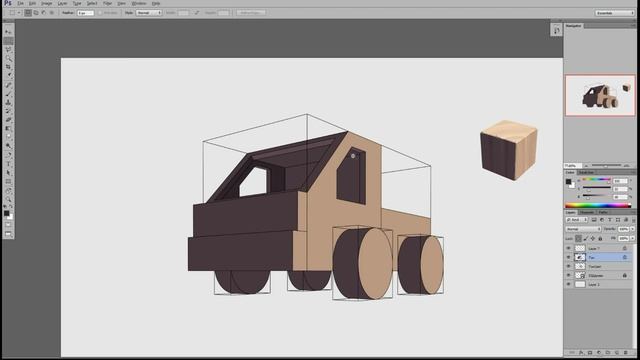The height and width of the screenshot is (360, 640).
Task: Hide the highlighted blue layer's eye icon
Action: (x=568, y=257)
